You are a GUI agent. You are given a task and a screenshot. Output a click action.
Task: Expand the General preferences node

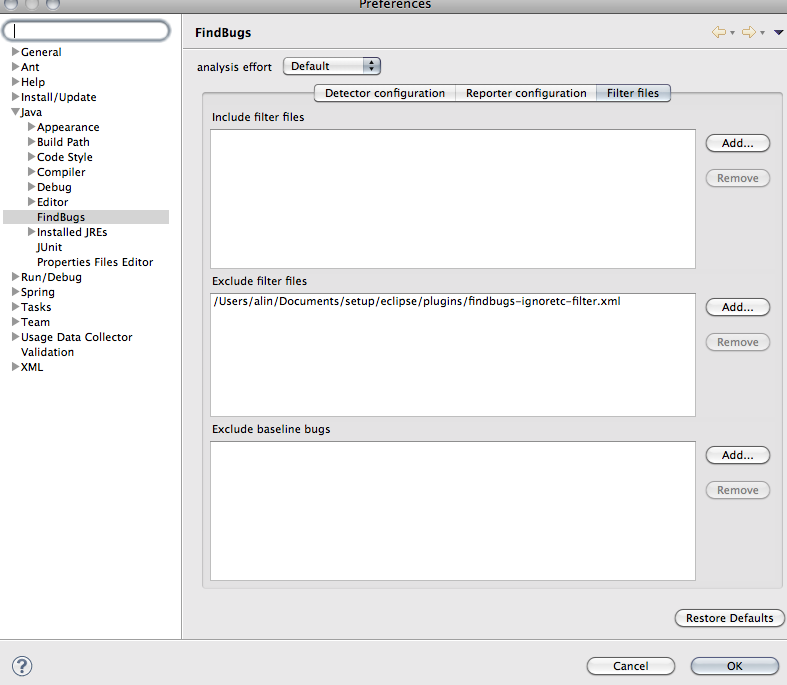click(x=15, y=52)
